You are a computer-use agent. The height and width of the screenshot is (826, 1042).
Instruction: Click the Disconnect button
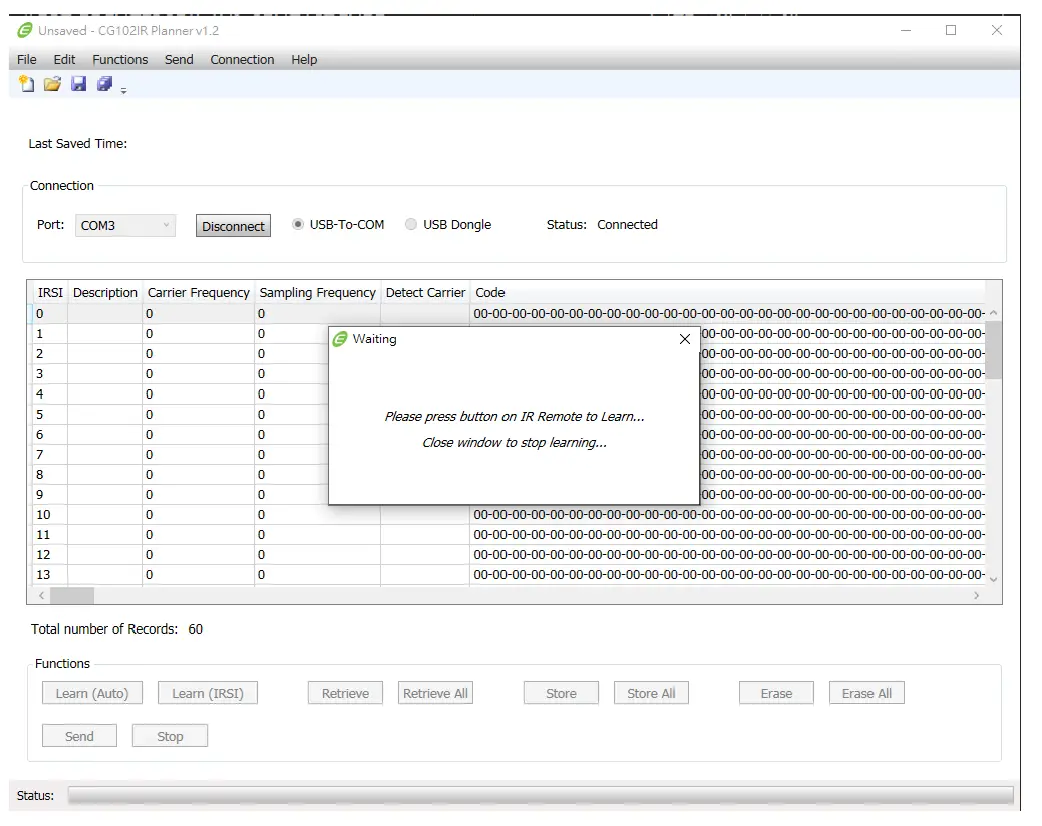click(x=233, y=226)
